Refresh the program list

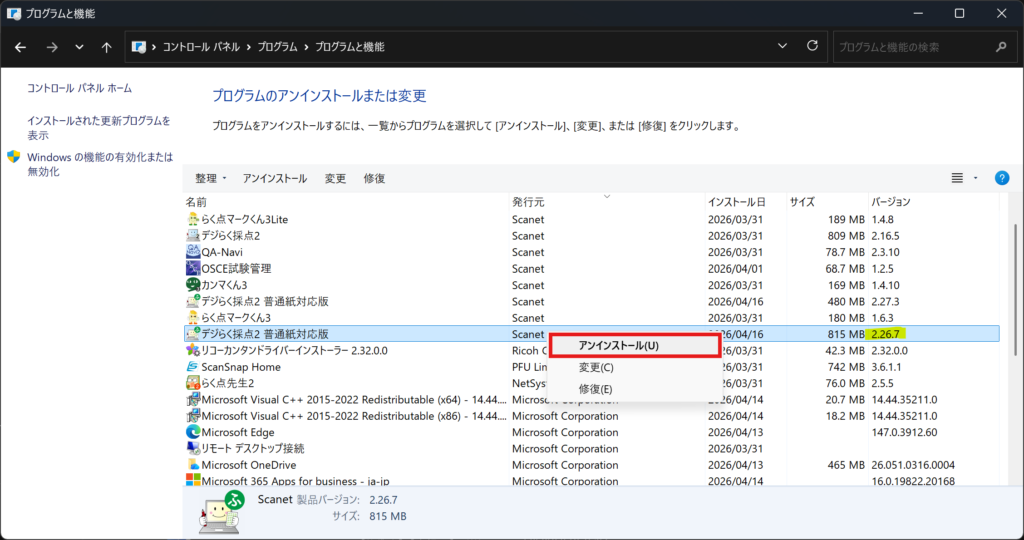tap(812, 46)
